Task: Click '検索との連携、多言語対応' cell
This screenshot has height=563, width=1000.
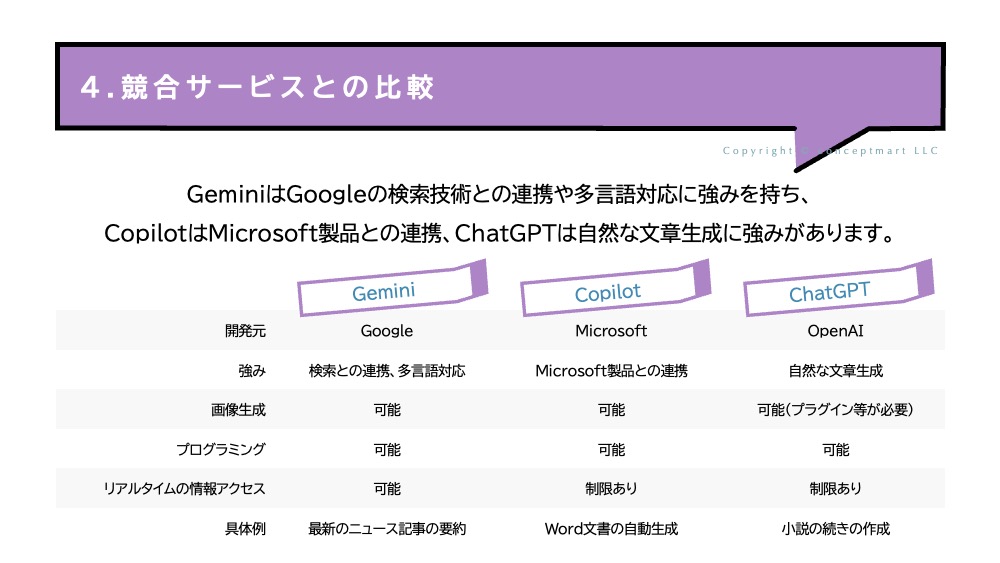Action: click(387, 370)
